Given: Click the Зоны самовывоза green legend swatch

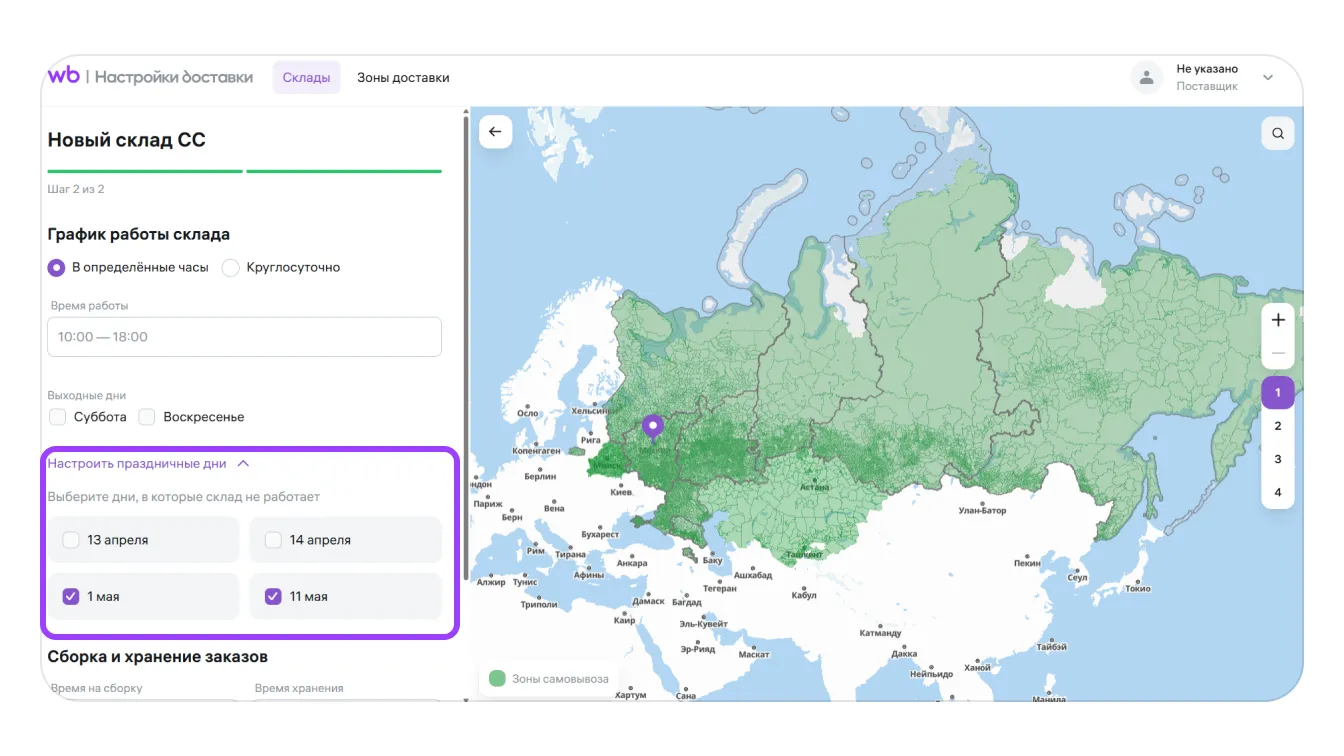Looking at the screenshot, I should point(497,679).
